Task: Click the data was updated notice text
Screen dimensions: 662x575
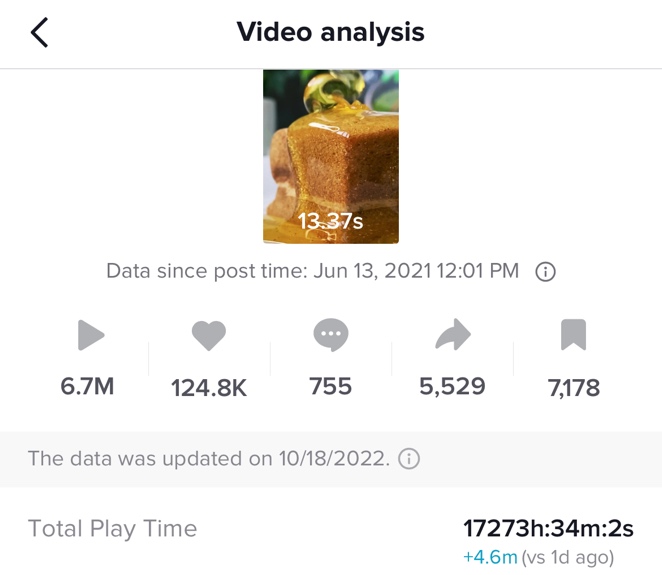Action: click(208, 459)
